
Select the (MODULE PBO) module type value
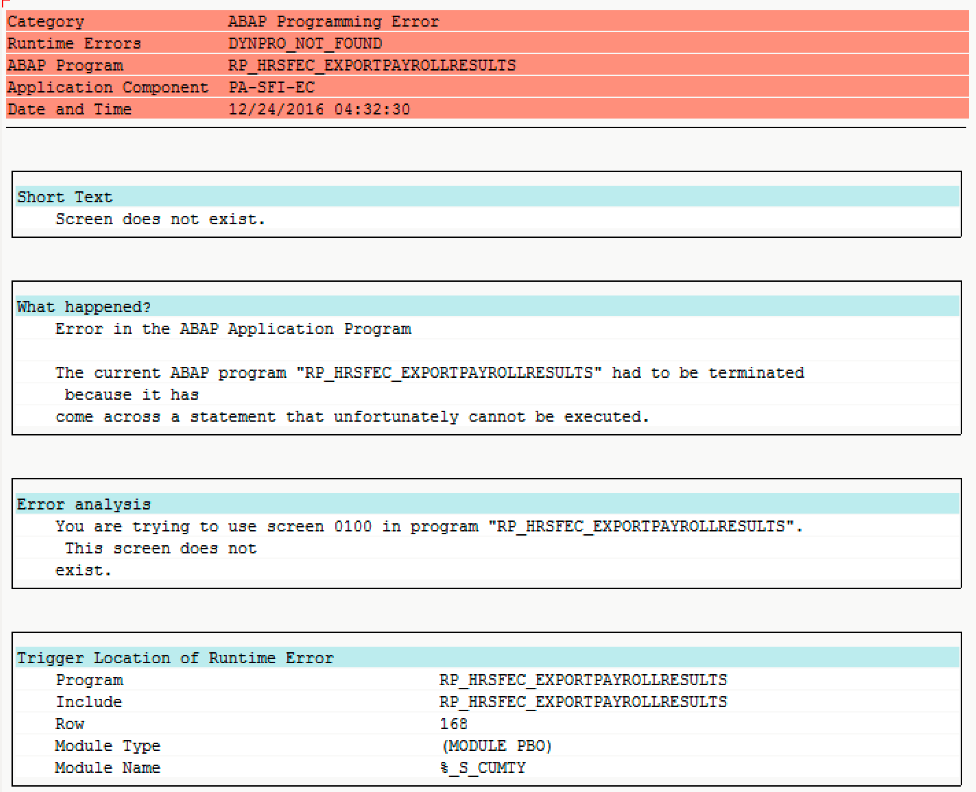(x=497, y=745)
